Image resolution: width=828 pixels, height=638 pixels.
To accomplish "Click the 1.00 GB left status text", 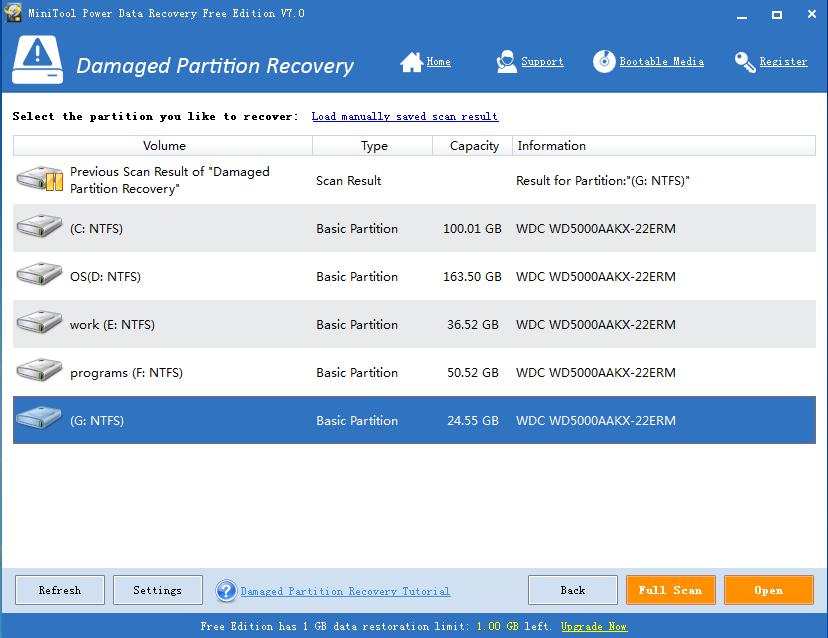I will (x=513, y=626).
